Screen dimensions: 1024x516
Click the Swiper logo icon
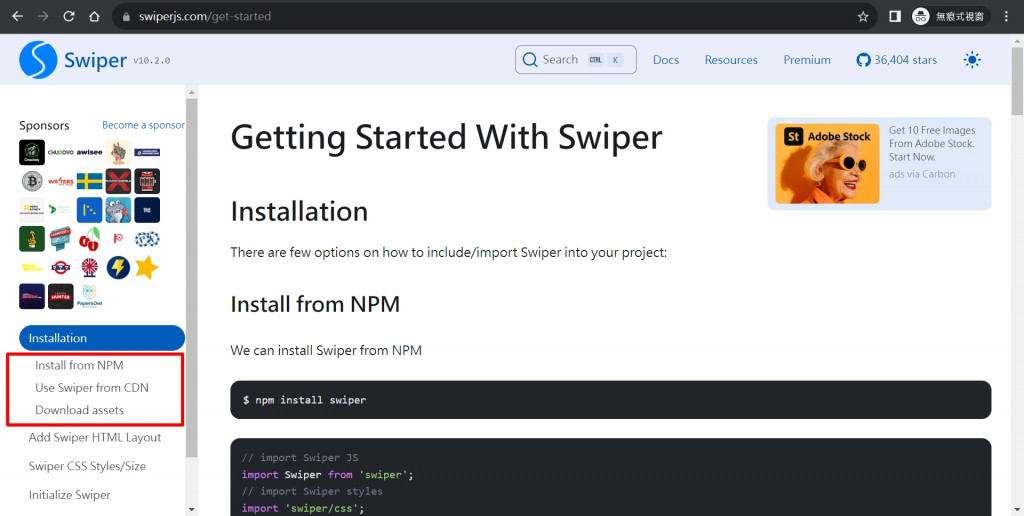39,60
